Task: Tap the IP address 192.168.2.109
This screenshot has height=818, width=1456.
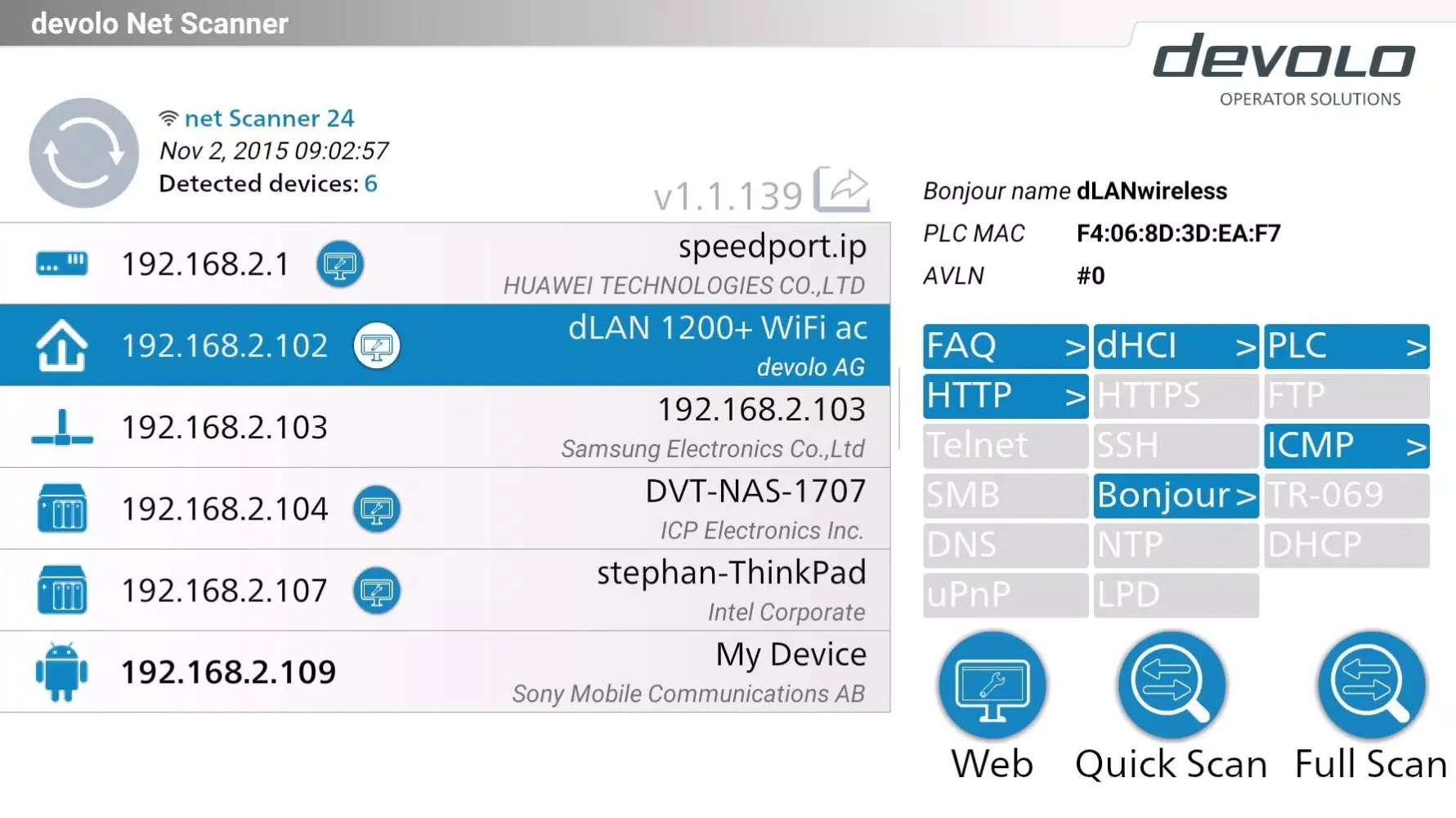Action: [228, 672]
